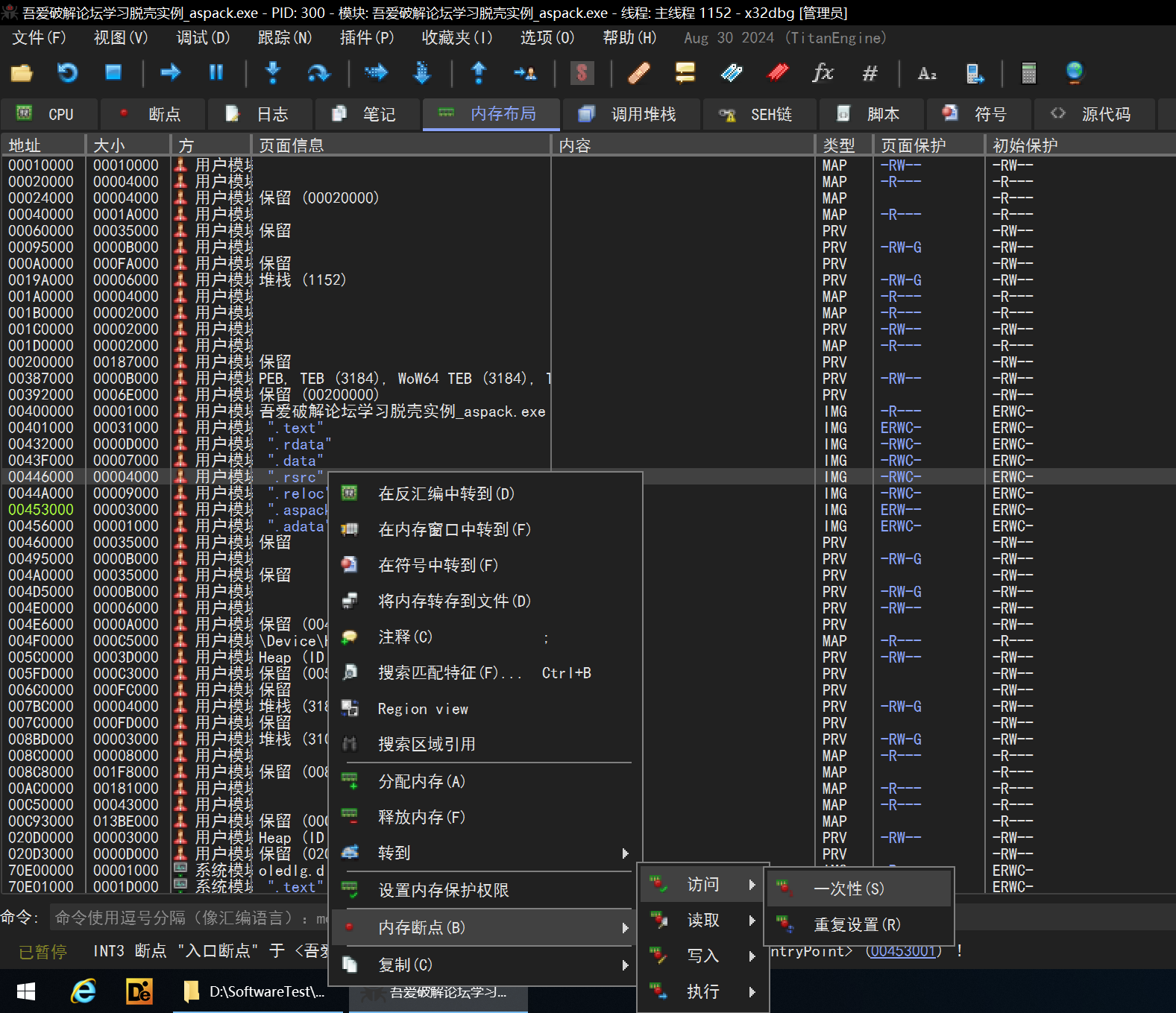This screenshot has height=1013, width=1176.
Task: Select 一次性(S) from the access submenu
Action: pyautogui.click(x=849, y=889)
